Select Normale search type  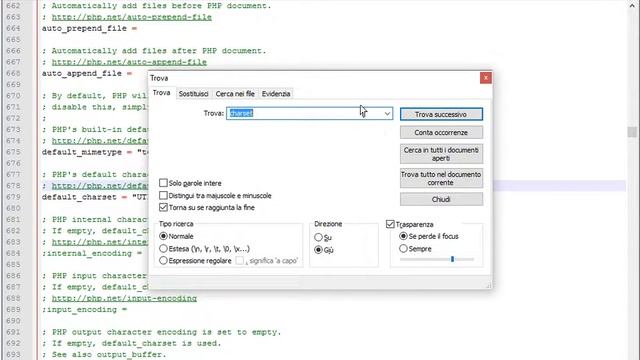[x=163, y=236]
